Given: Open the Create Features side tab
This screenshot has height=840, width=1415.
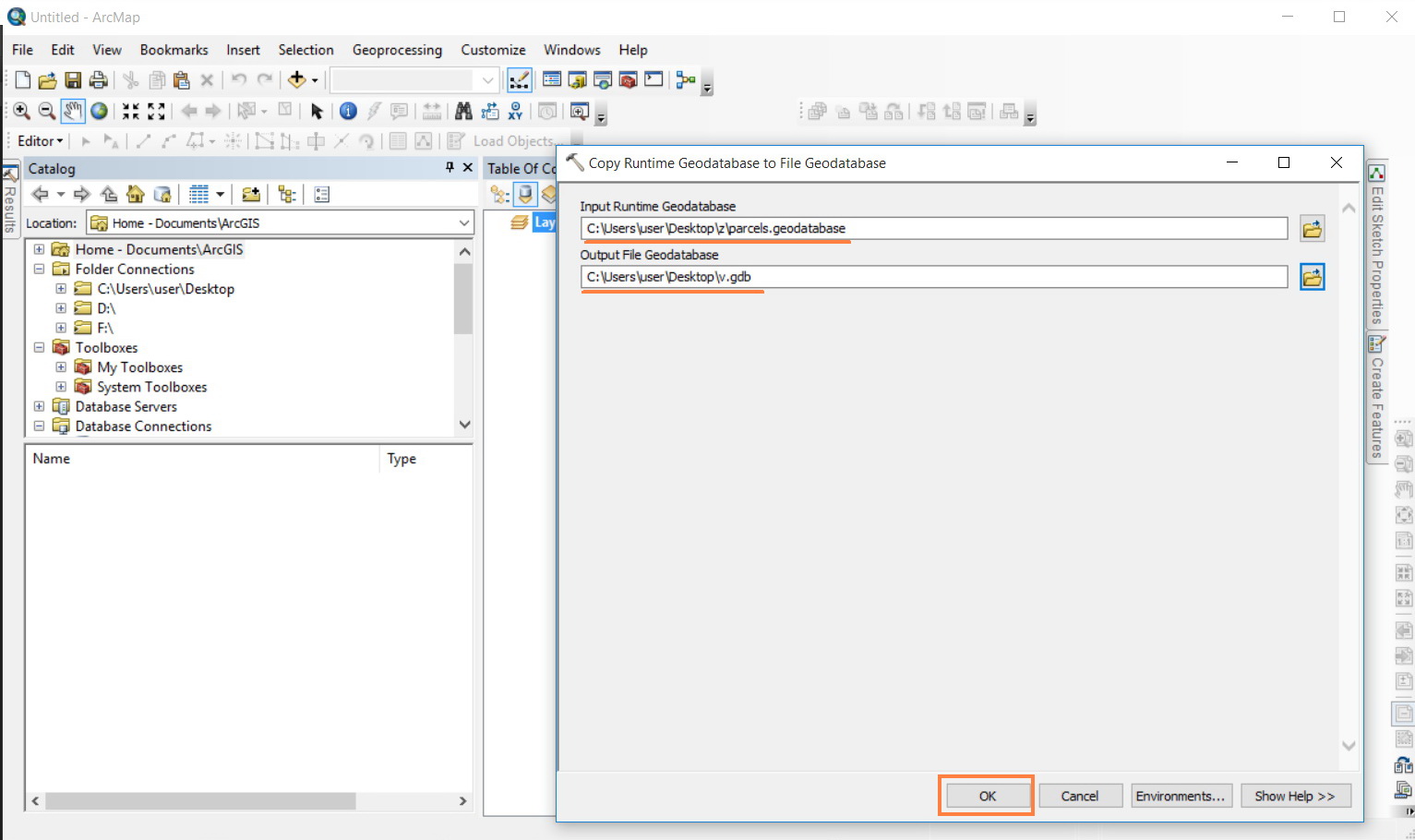Looking at the screenshot, I should [x=1376, y=398].
